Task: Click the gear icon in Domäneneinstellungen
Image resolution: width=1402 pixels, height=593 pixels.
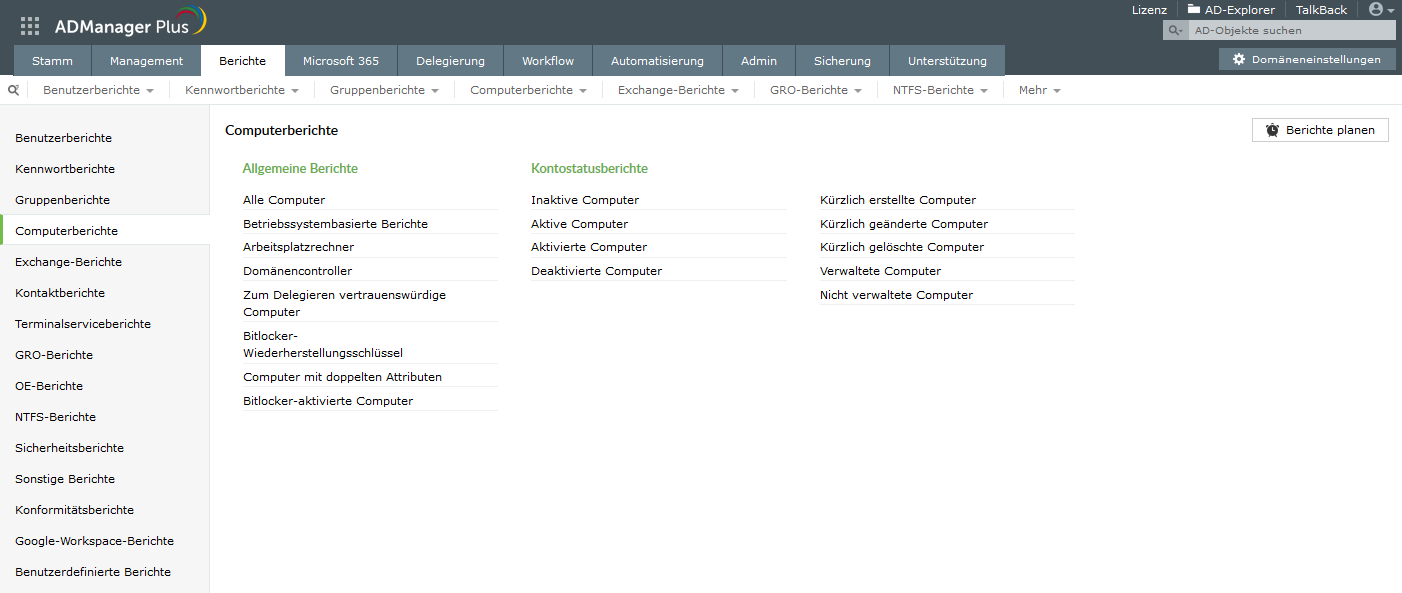Action: pos(1239,60)
